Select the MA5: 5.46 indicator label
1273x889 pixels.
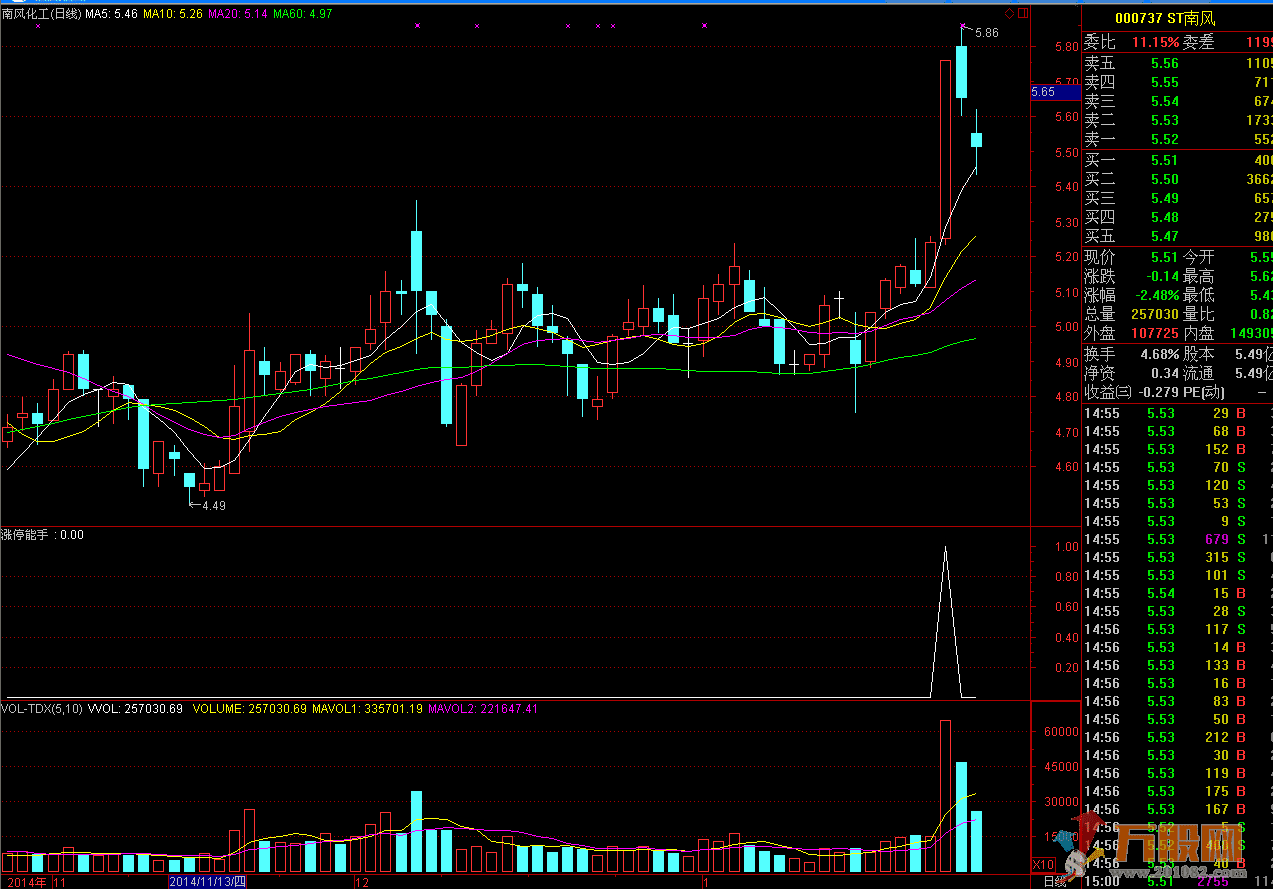click(111, 14)
